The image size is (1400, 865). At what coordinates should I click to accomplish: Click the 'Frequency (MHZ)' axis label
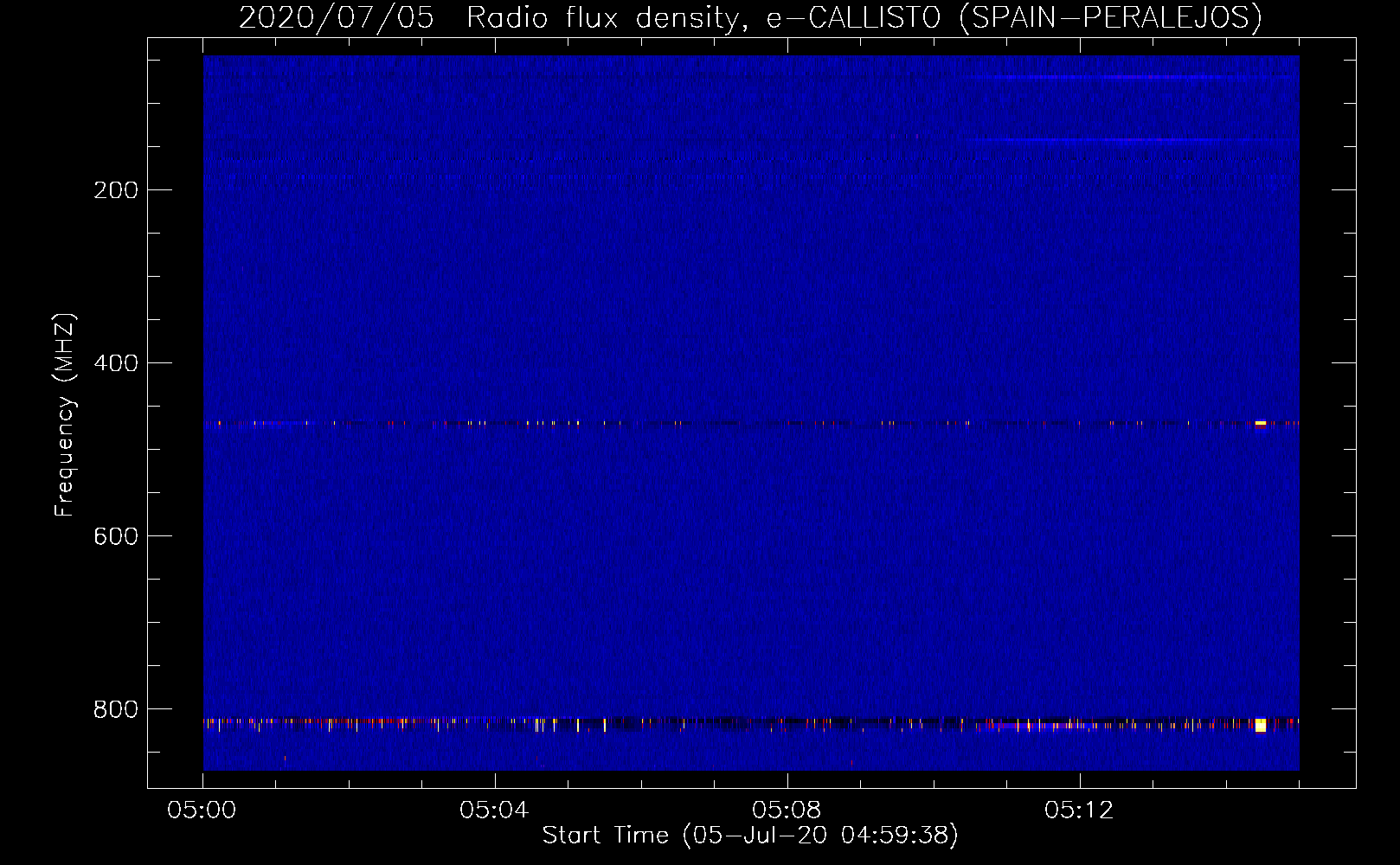point(65,415)
